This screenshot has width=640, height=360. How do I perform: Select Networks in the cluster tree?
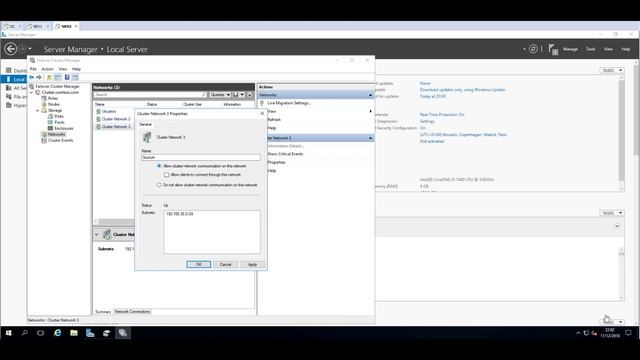click(56, 134)
